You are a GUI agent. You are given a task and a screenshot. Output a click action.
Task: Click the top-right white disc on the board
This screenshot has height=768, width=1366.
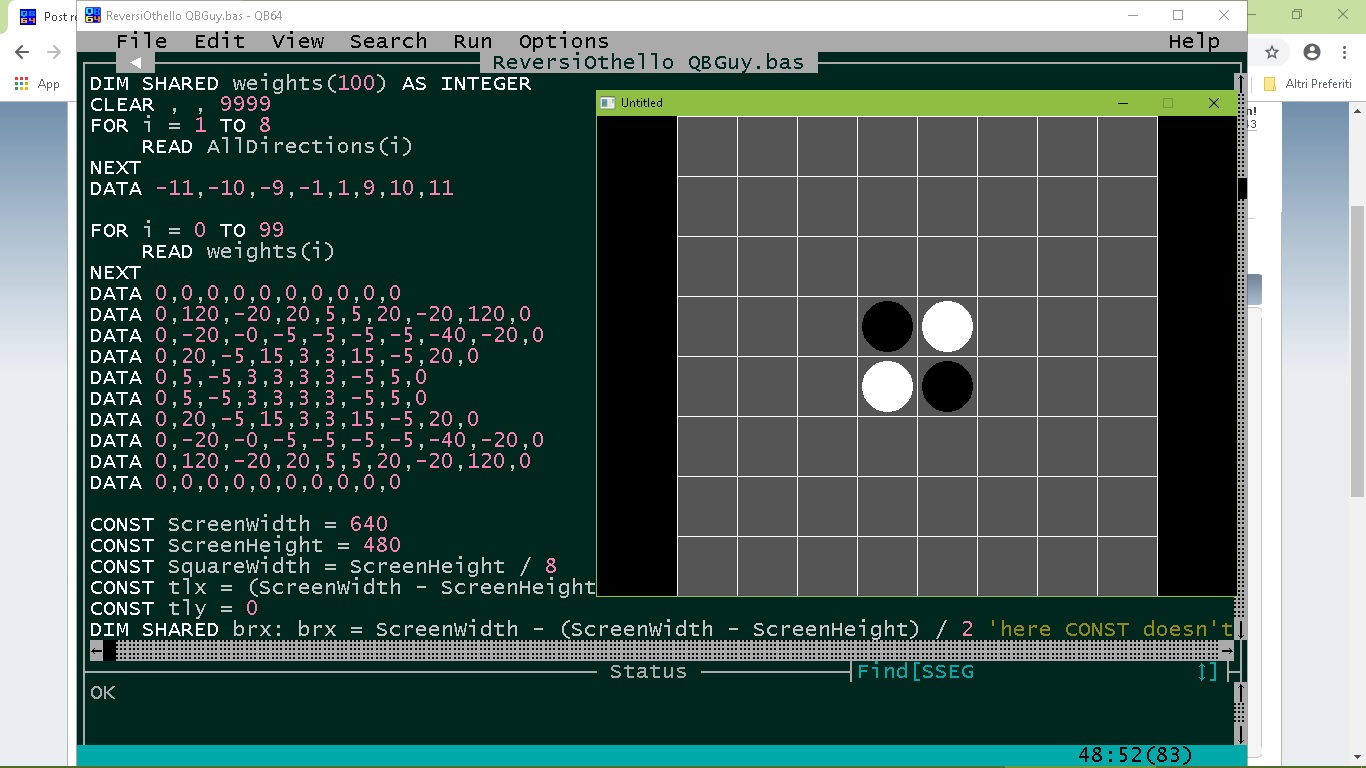[x=947, y=327]
